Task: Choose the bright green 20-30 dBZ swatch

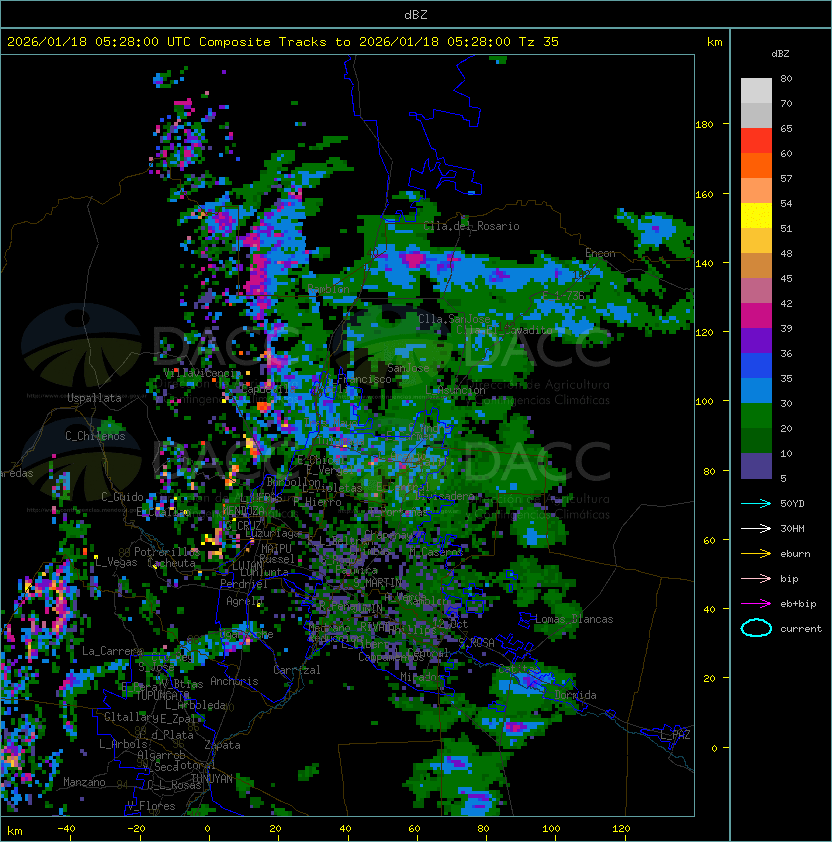Action: pyautogui.click(x=756, y=416)
